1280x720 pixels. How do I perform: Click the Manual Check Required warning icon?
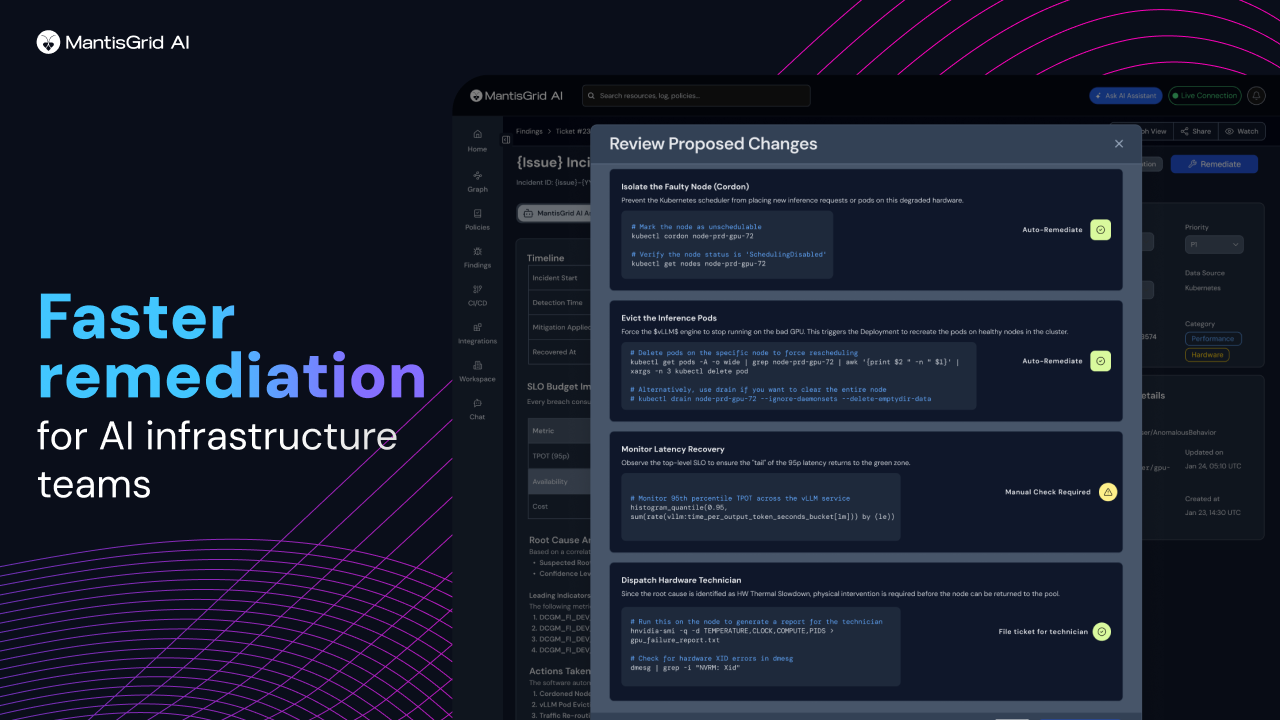(1108, 492)
